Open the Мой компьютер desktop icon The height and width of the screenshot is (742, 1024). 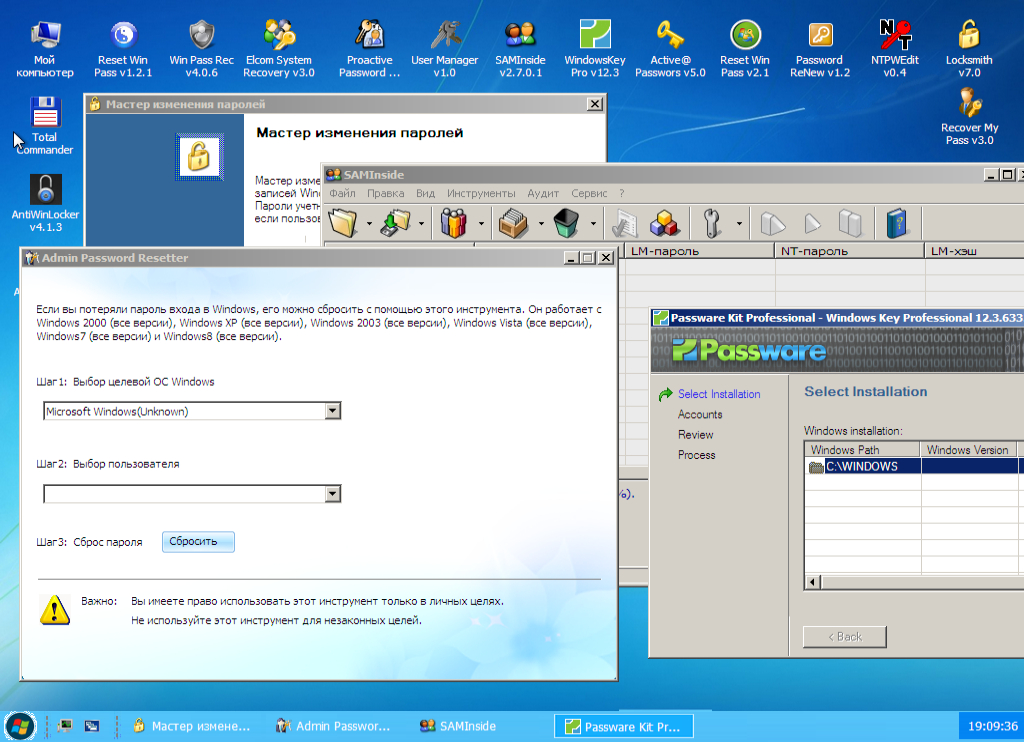tap(45, 49)
